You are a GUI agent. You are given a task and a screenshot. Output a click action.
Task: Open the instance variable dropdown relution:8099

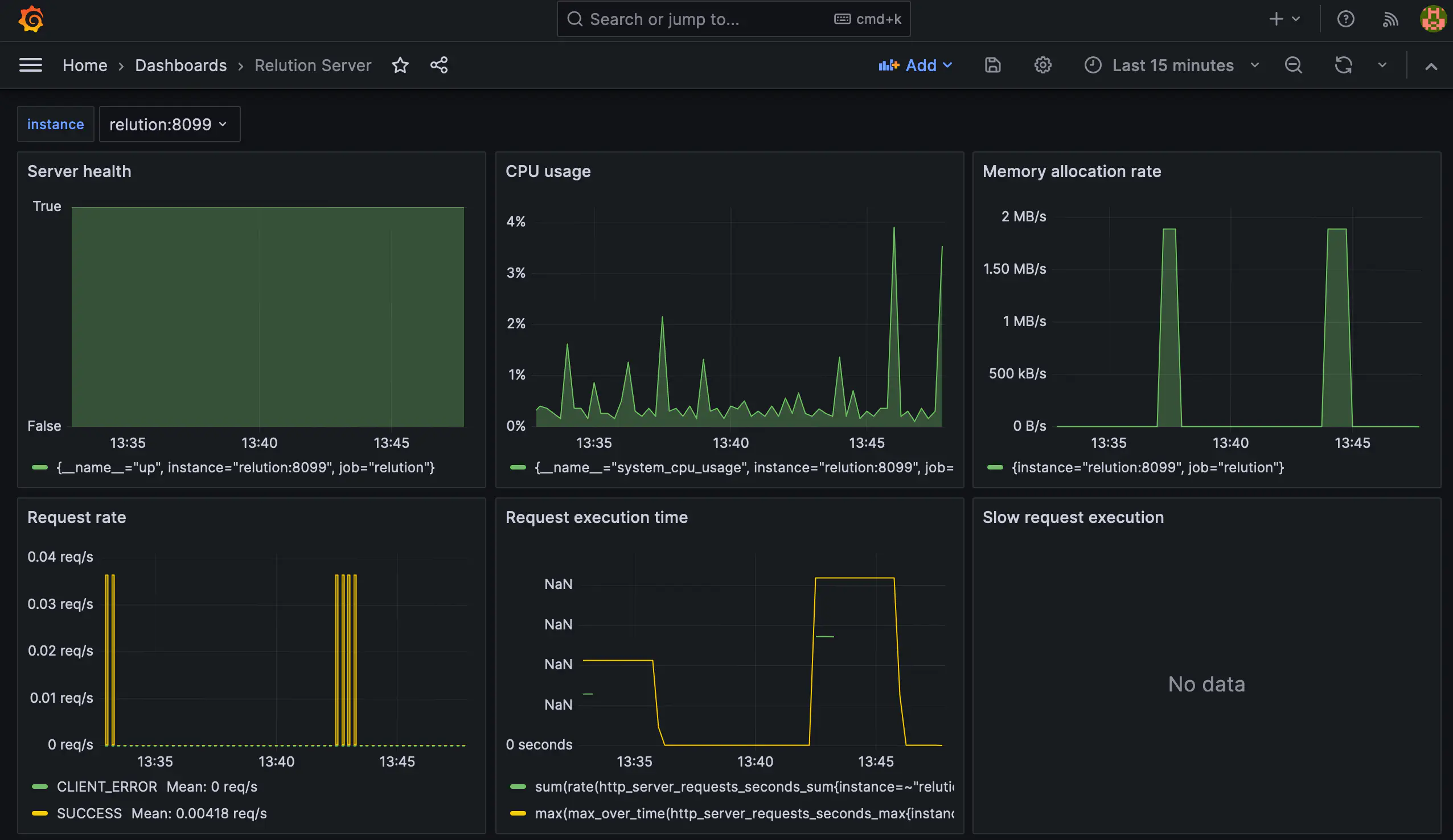point(170,124)
